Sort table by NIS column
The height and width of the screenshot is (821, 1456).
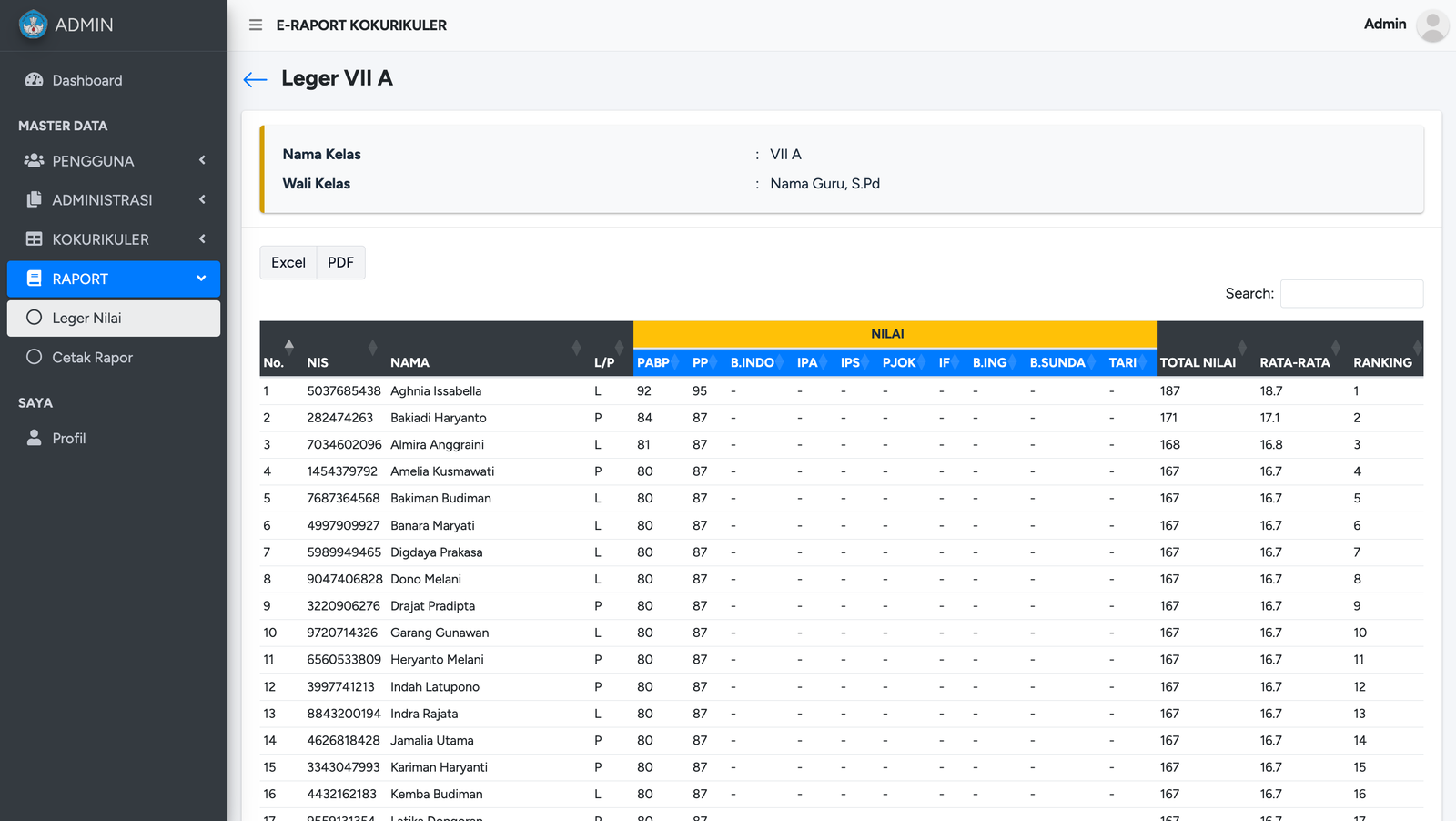click(x=343, y=349)
